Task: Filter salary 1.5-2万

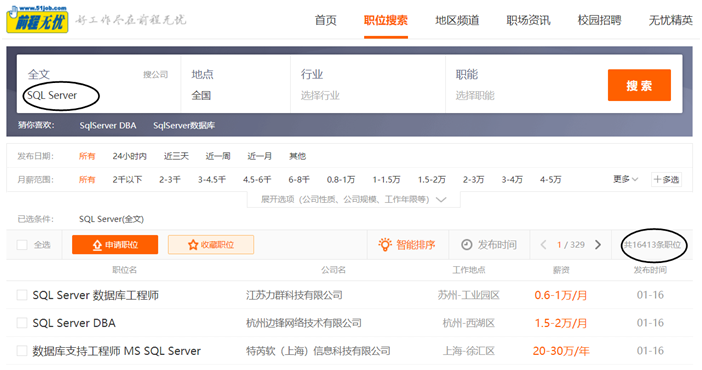Action: [432, 180]
